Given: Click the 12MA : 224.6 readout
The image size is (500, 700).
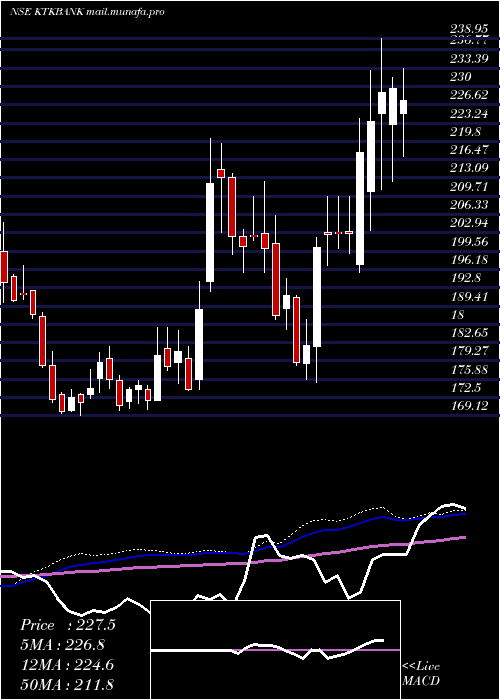Looking at the screenshot, I should [x=67, y=665].
